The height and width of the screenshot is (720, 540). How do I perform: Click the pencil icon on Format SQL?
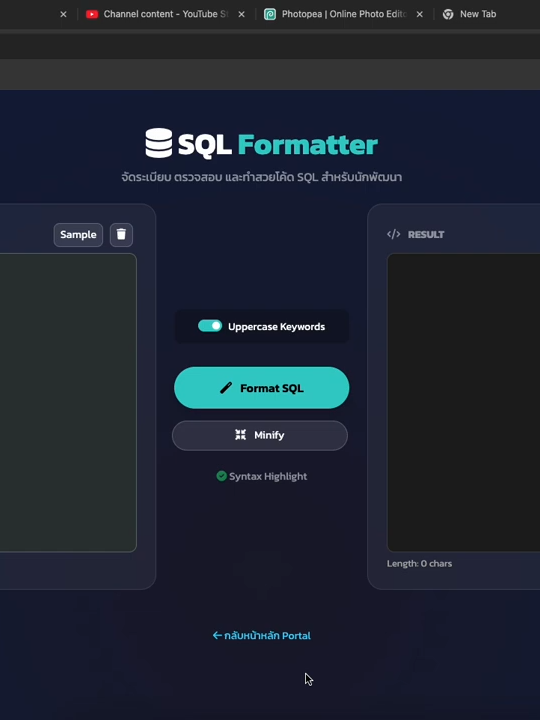[226, 388]
